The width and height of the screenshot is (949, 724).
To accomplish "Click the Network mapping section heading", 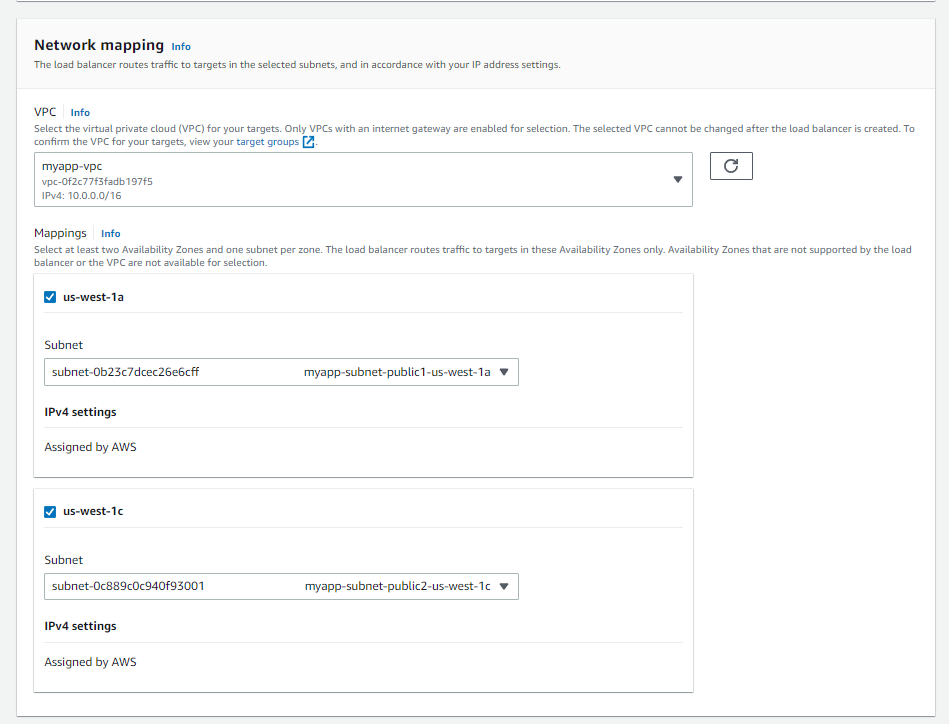I will pyautogui.click(x=99, y=45).
